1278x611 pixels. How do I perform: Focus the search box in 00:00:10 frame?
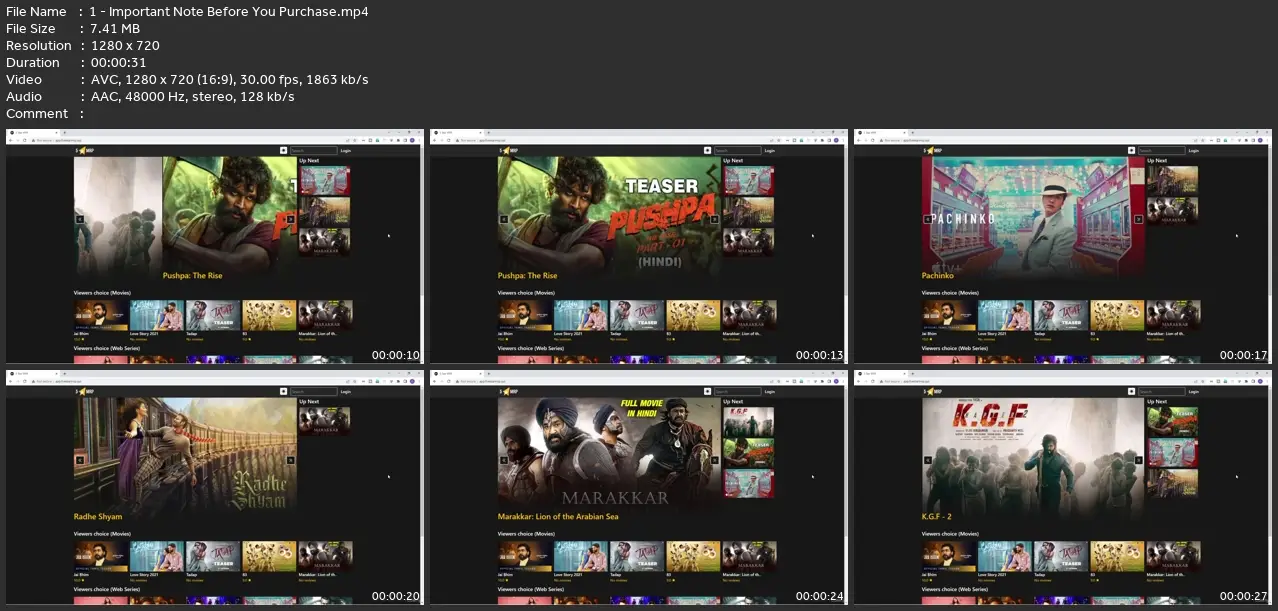(314, 151)
